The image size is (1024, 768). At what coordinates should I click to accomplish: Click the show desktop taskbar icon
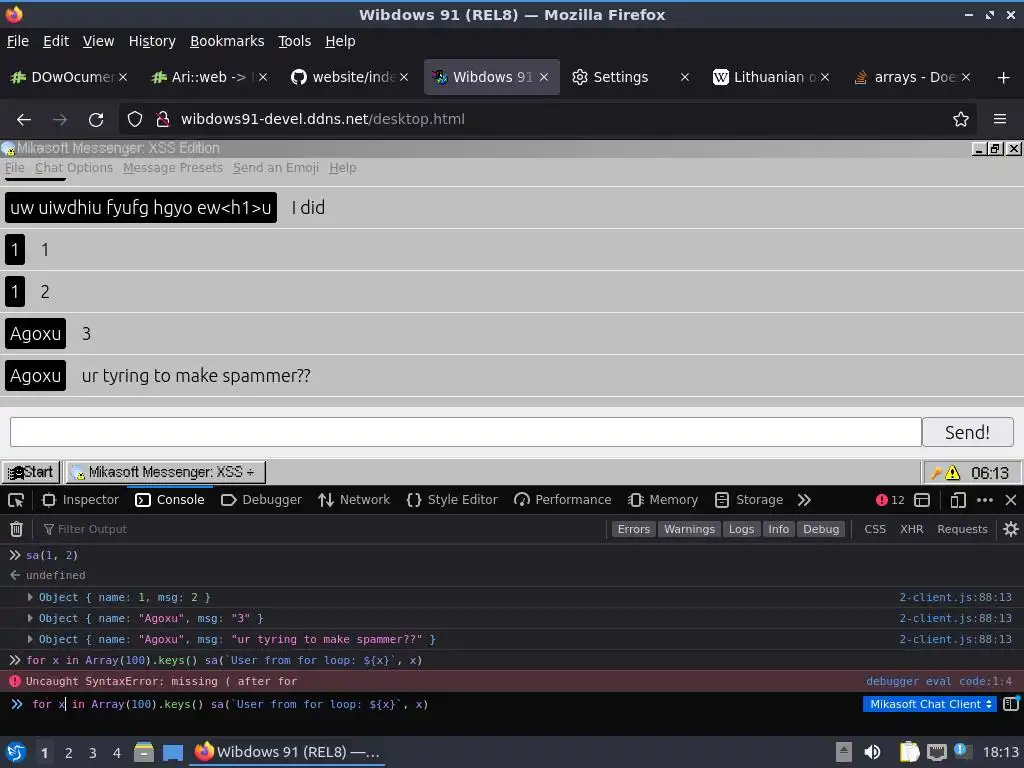coord(172,752)
